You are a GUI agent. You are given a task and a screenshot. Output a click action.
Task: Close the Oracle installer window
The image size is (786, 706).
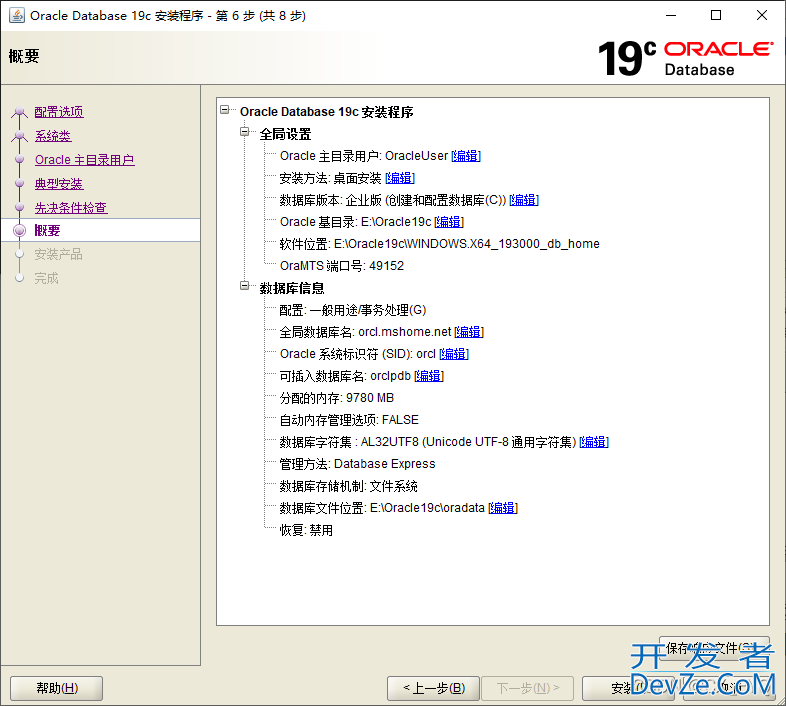[761, 16]
